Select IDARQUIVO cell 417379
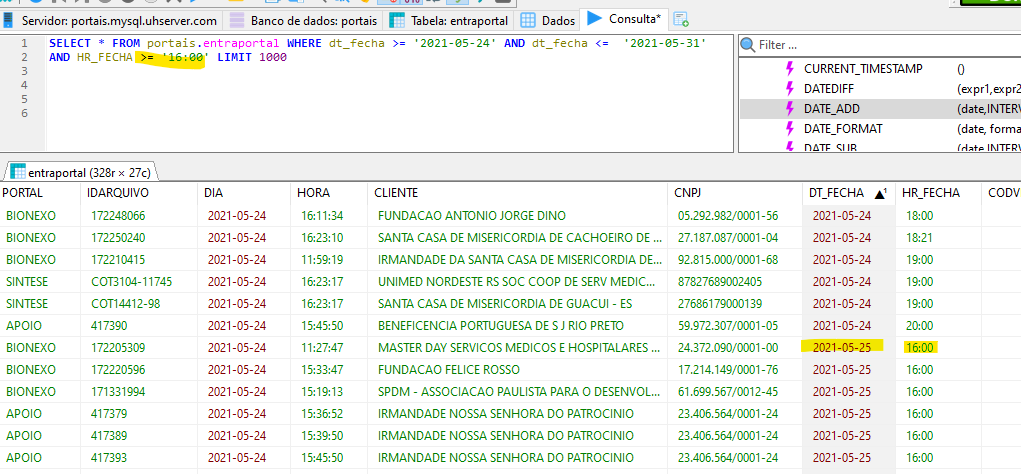This screenshot has width=1021, height=474. [140, 414]
